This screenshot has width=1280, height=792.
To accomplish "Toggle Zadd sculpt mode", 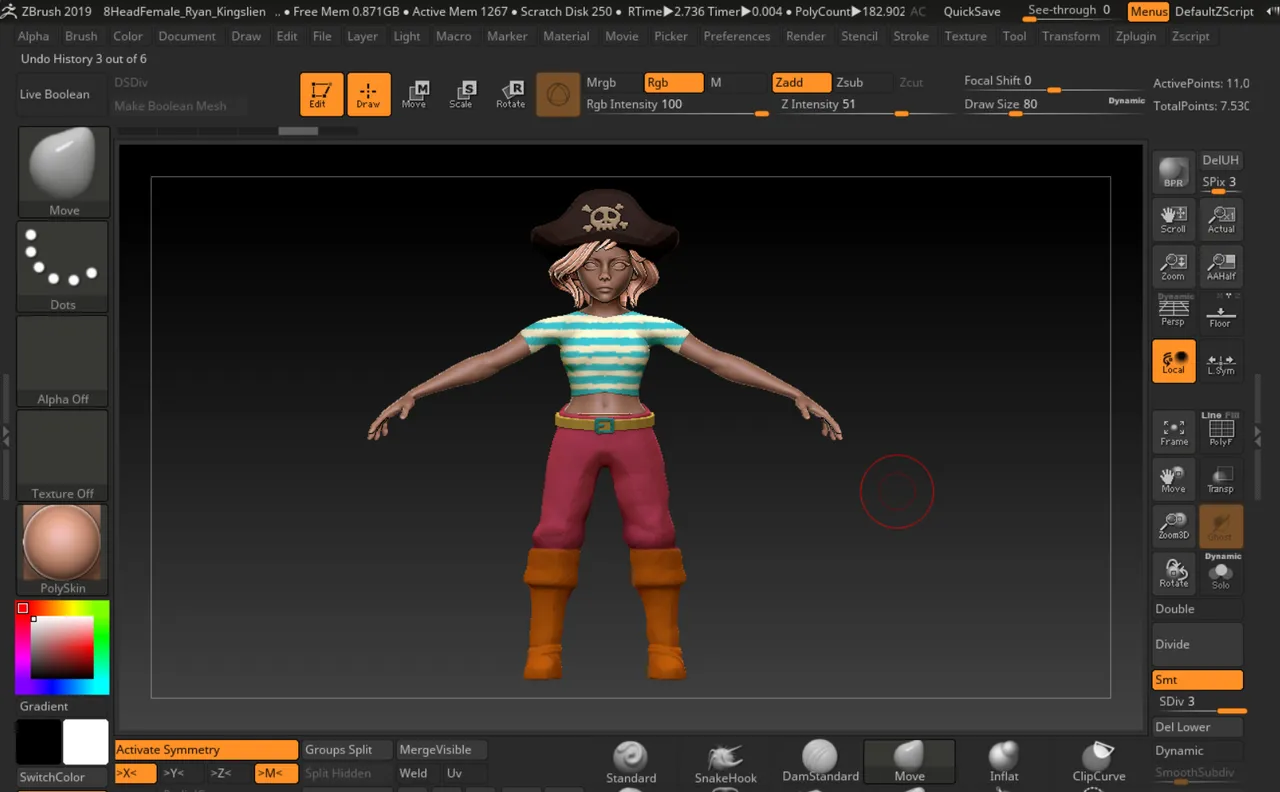I will (801, 82).
